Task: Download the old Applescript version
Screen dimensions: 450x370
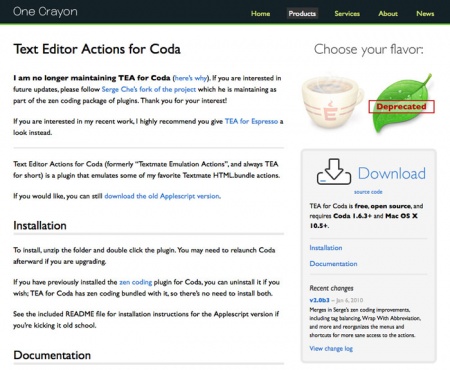Action: pos(162,196)
